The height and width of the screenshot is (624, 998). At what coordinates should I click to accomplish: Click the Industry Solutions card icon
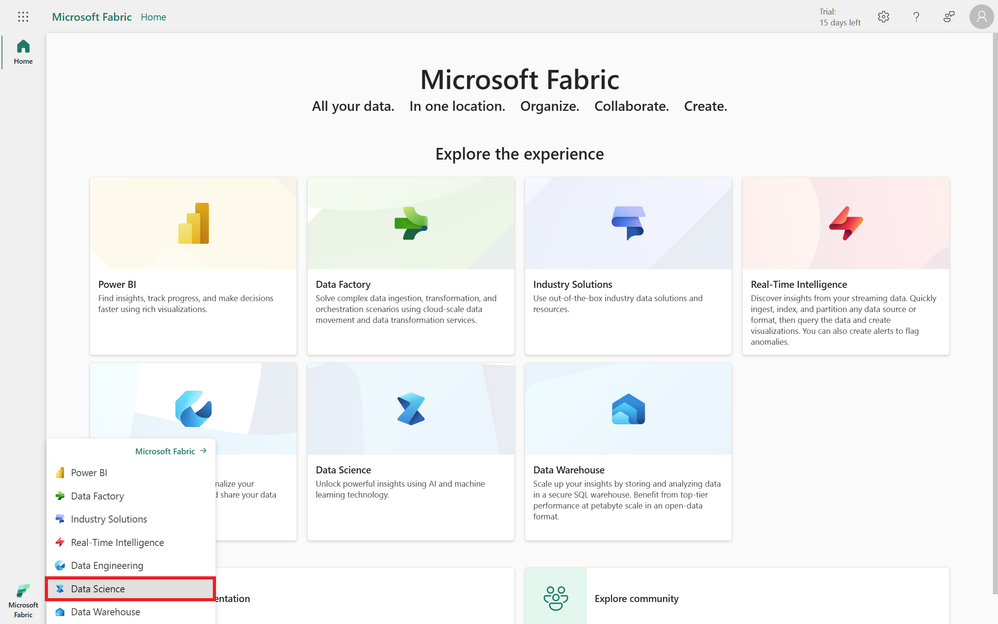tap(628, 223)
